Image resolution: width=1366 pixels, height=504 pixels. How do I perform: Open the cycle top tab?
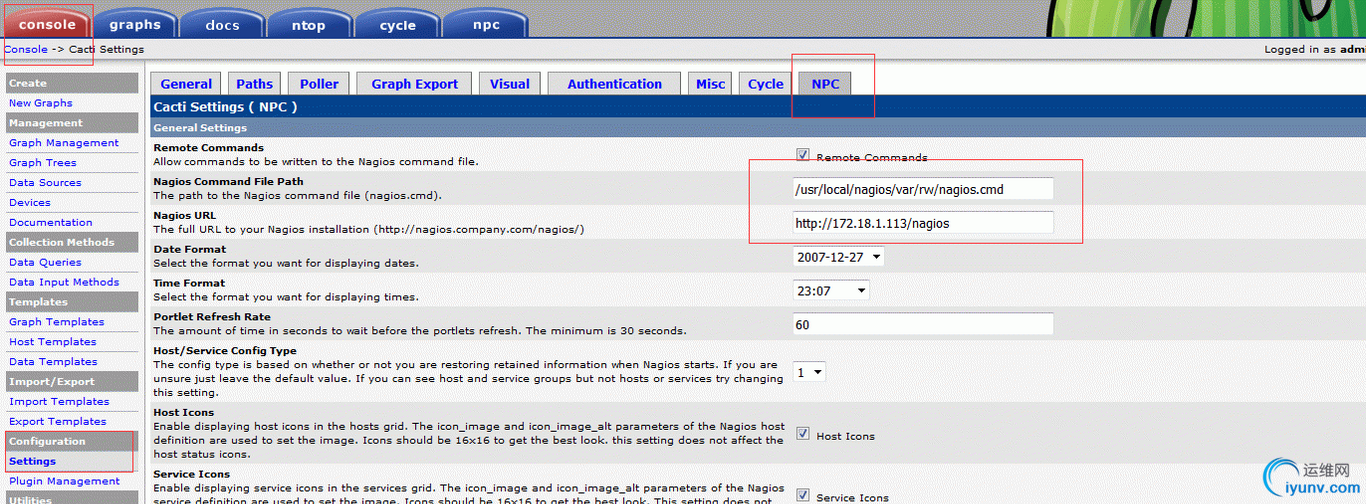[x=397, y=24]
